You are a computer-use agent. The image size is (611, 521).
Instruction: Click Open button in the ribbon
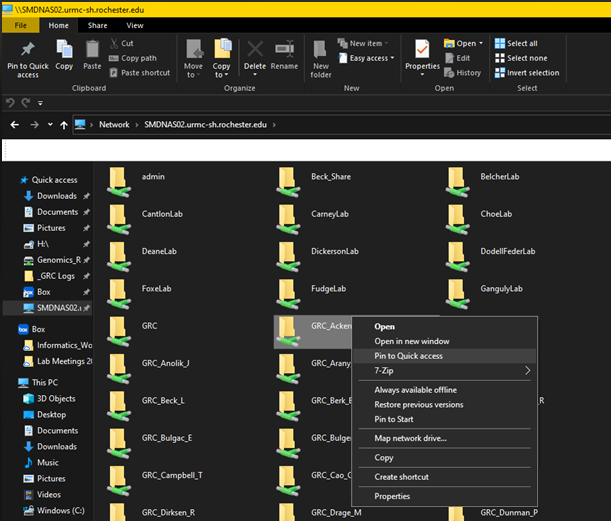point(460,43)
